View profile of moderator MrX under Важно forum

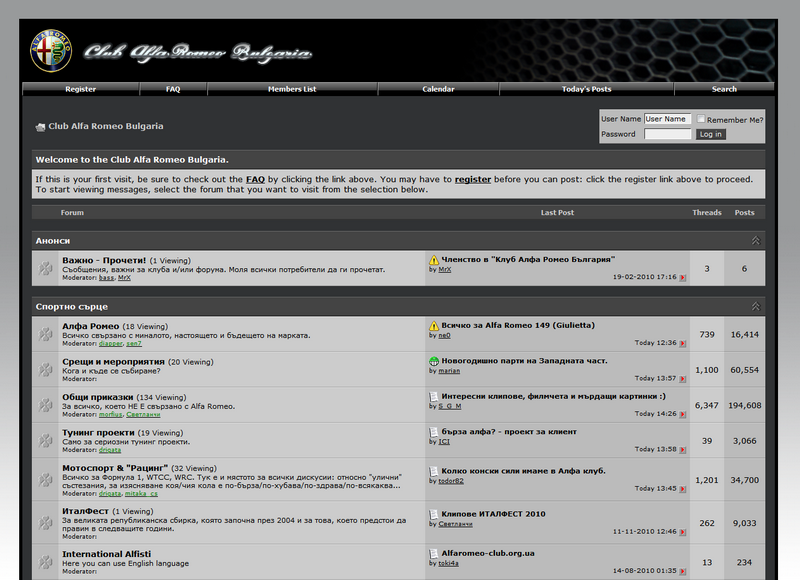pos(124,278)
